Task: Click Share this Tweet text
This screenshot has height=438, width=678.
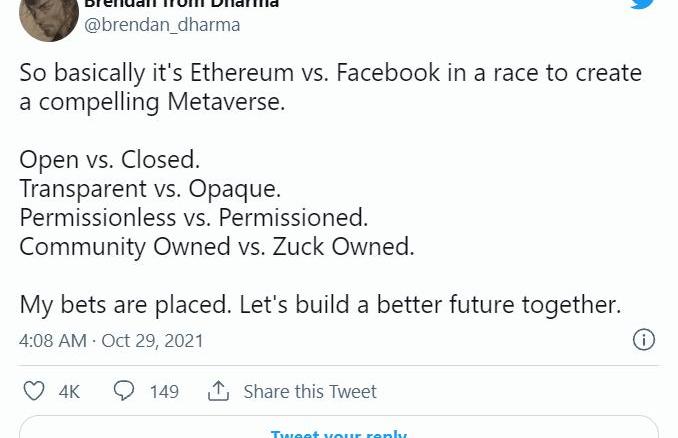Action: 310,392
